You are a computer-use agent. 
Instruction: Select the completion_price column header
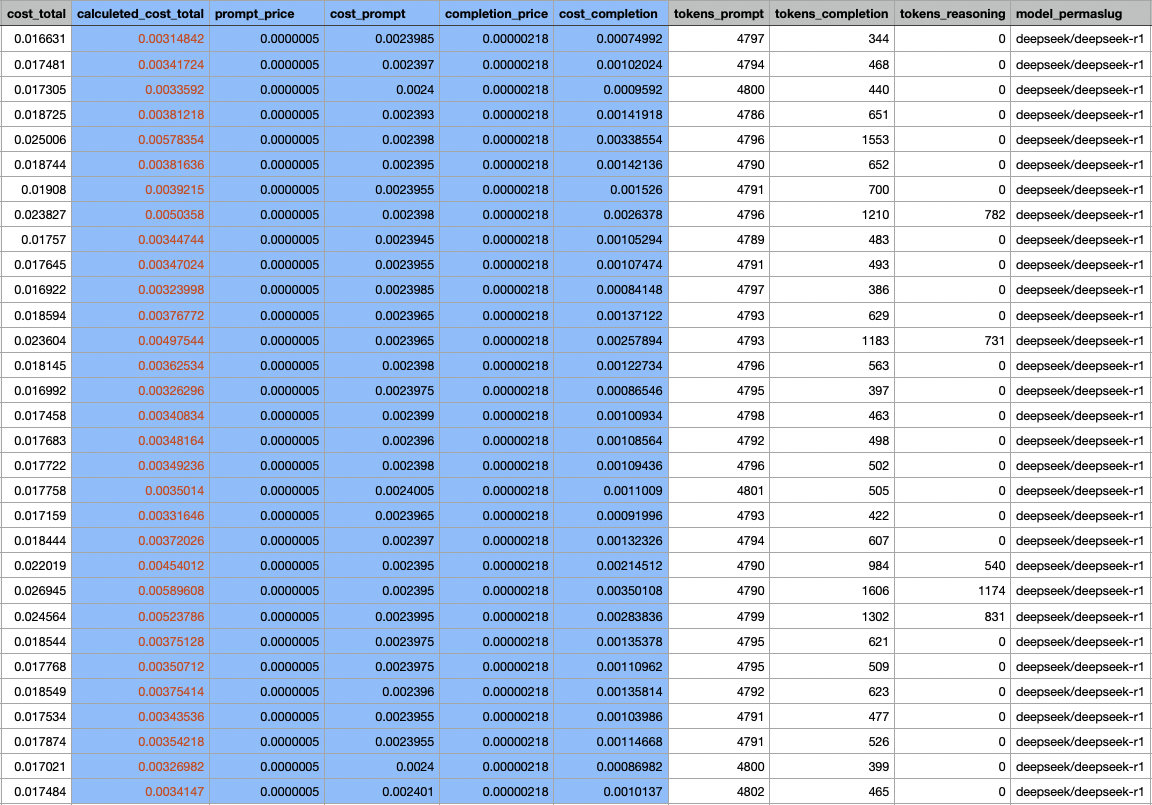[496, 13]
